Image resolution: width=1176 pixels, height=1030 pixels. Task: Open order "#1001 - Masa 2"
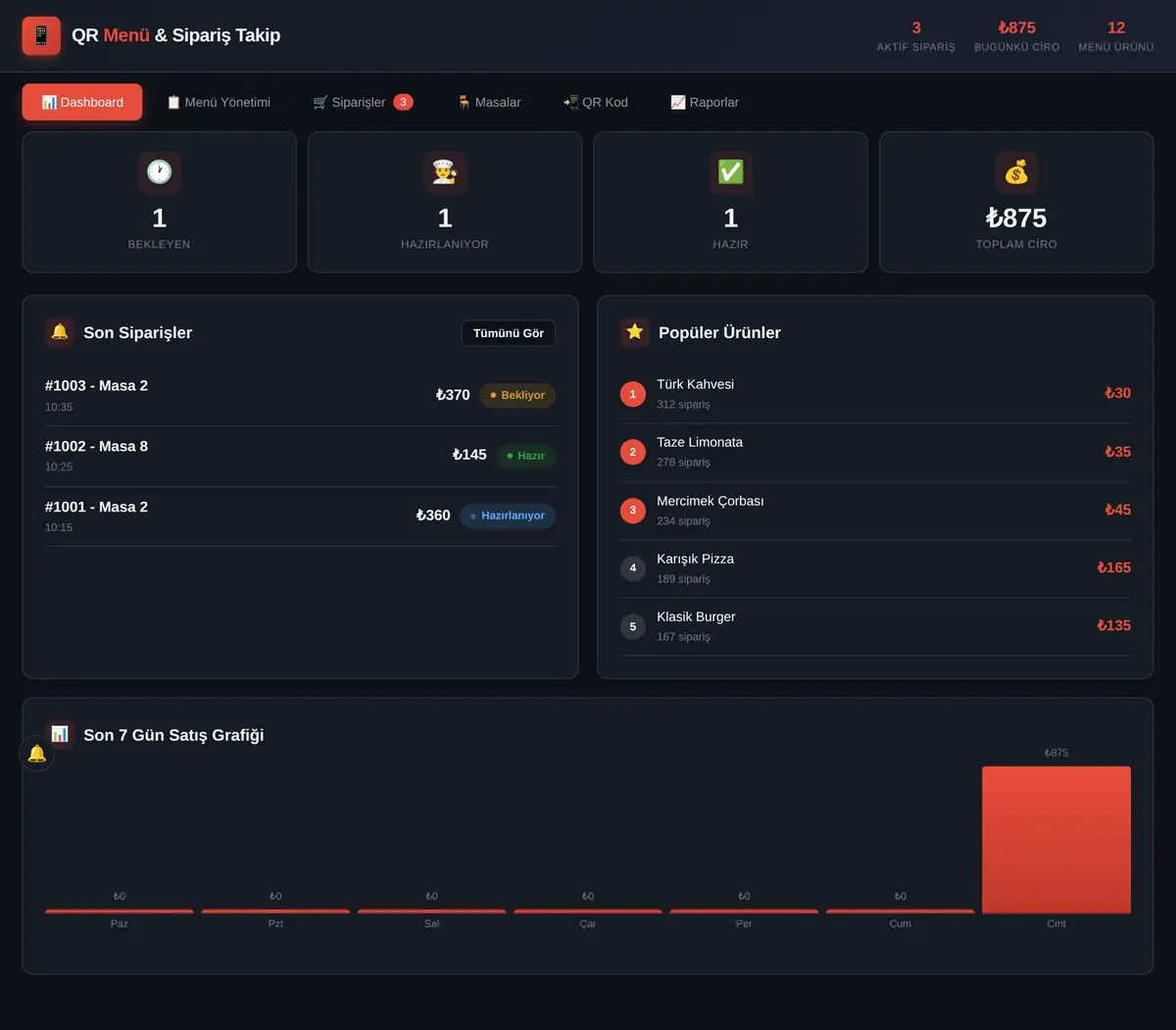tap(300, 516)
